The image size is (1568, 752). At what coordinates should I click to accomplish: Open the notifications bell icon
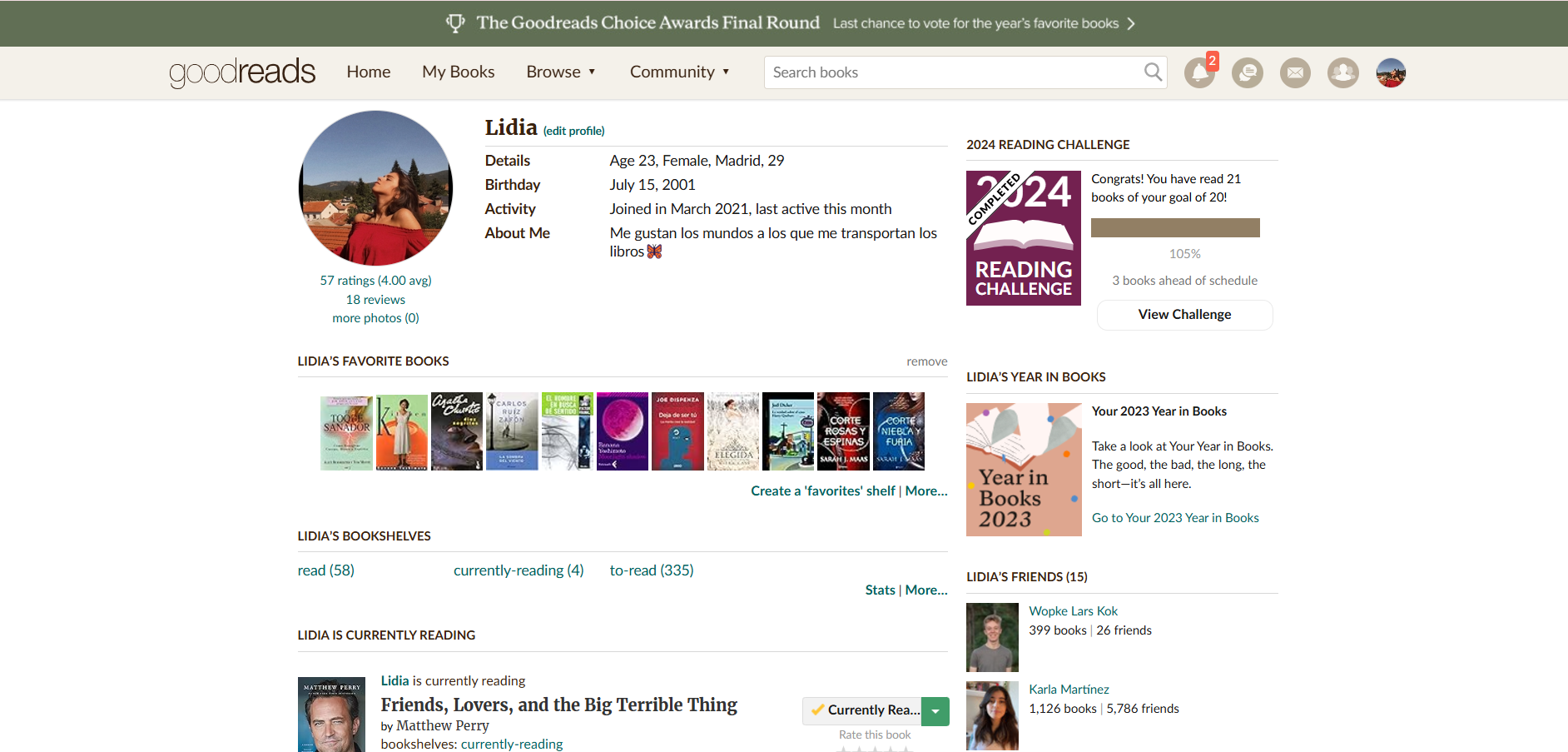click(x=1199, y=73)
